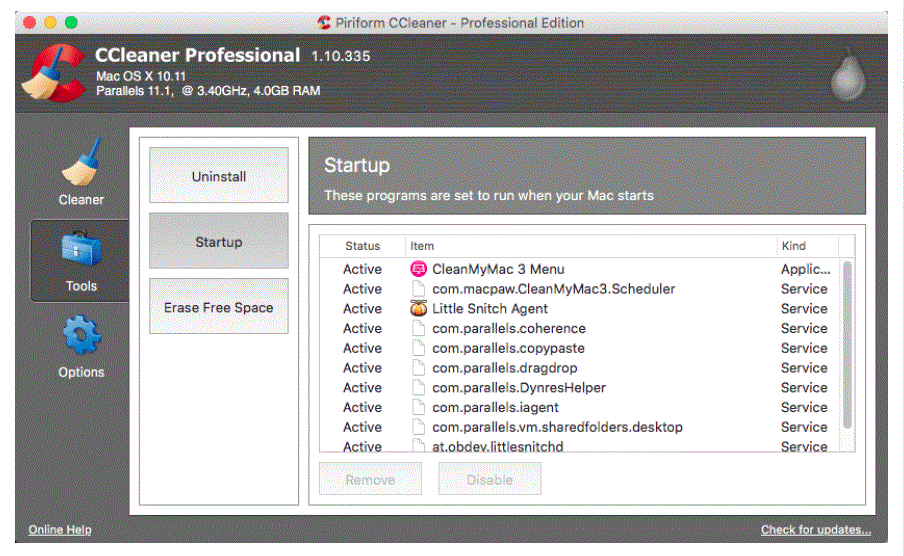Screen dimensions: 904x556
Task: Click the Mac OS X 10.11 text
Action: (x=141, y=76)
